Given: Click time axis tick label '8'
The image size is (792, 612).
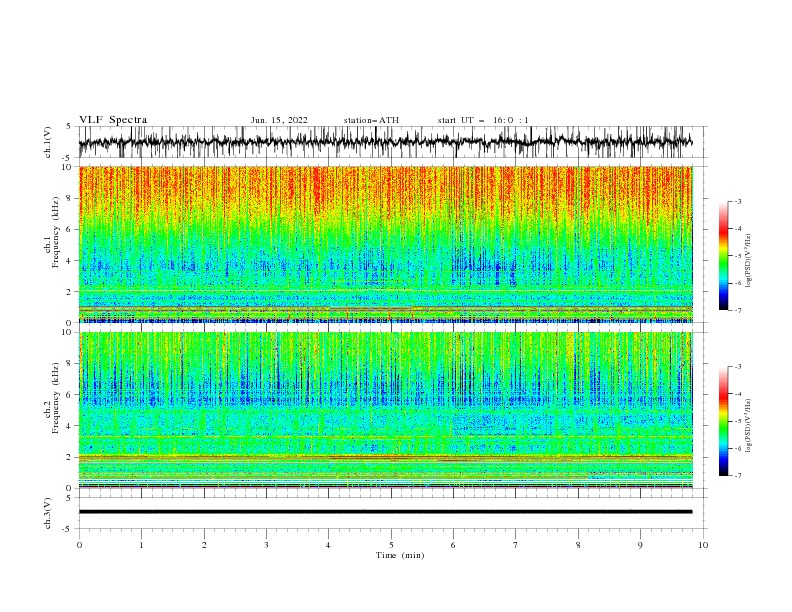Looking at the screenshot, I should (x=578, y=545).
